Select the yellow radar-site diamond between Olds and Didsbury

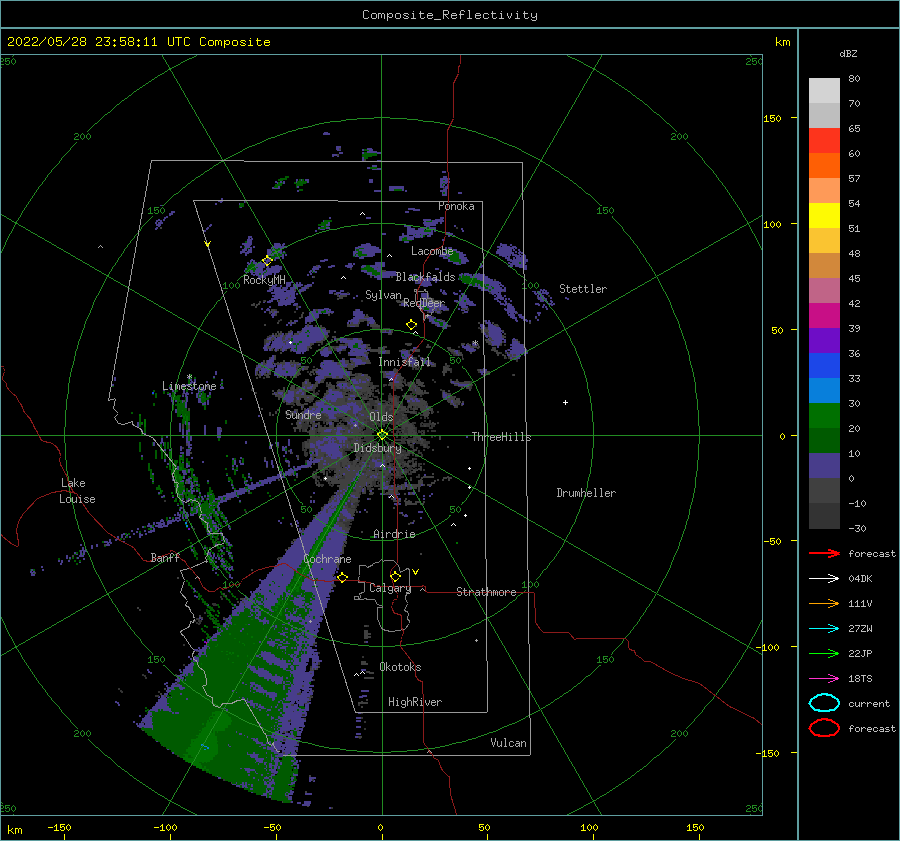pos(382,435)
